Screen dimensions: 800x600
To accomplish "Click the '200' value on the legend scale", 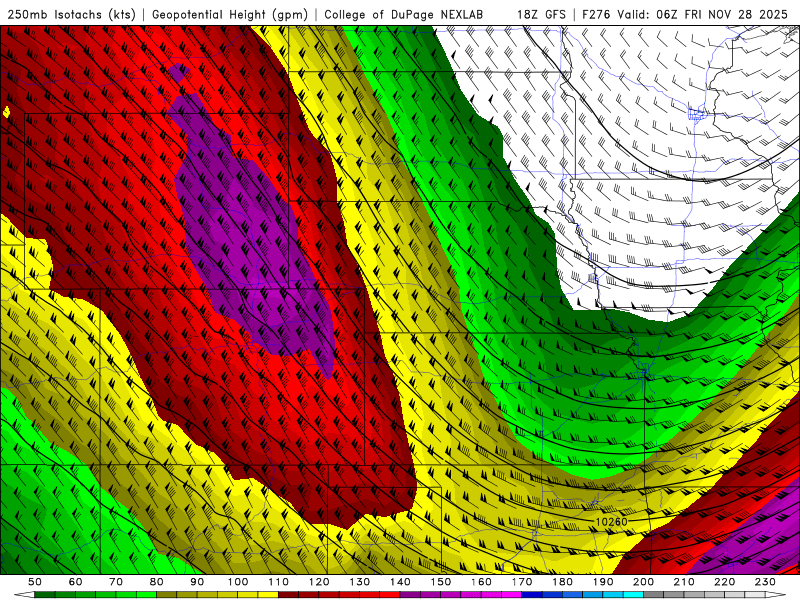I will coord(644,582).
